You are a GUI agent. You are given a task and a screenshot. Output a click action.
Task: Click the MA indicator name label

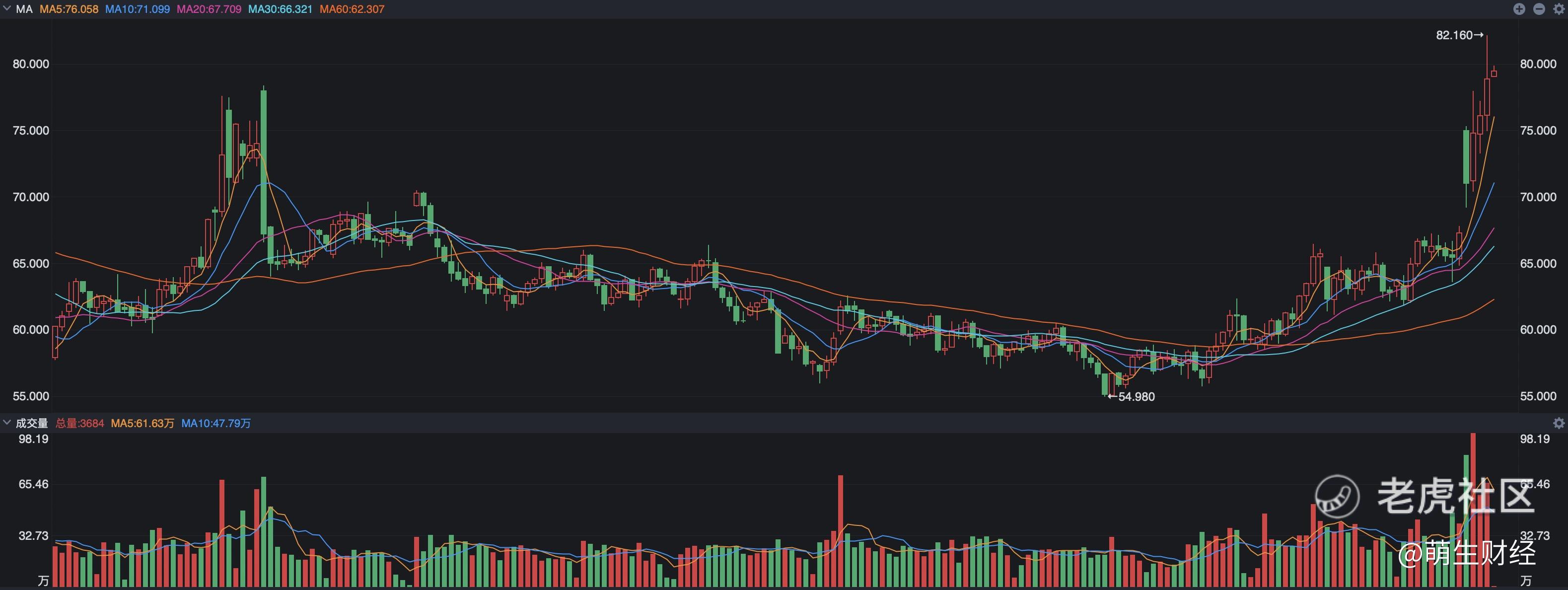click(24, 9)
